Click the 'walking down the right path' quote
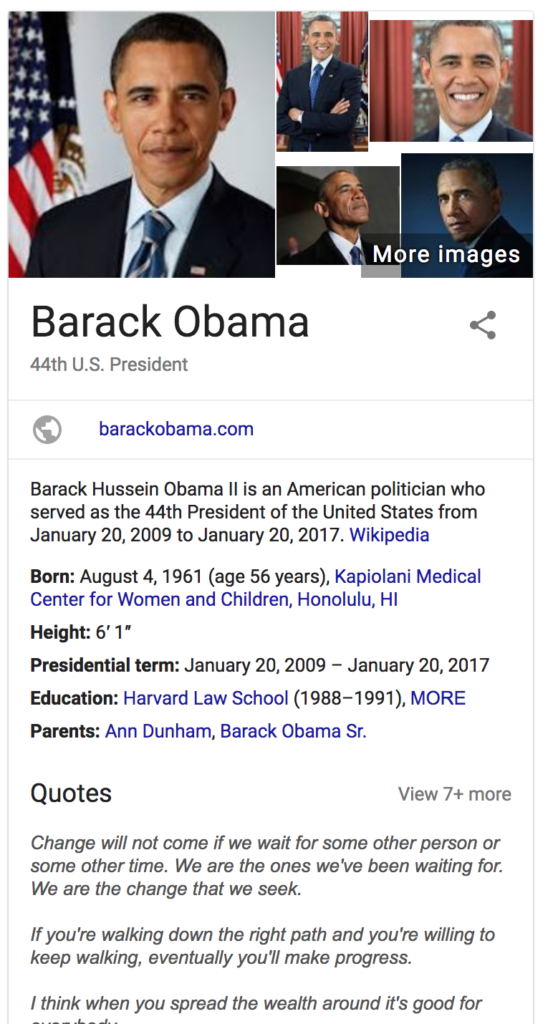The height and width of the screenshot is (1024, 553). tap(262, 946)
